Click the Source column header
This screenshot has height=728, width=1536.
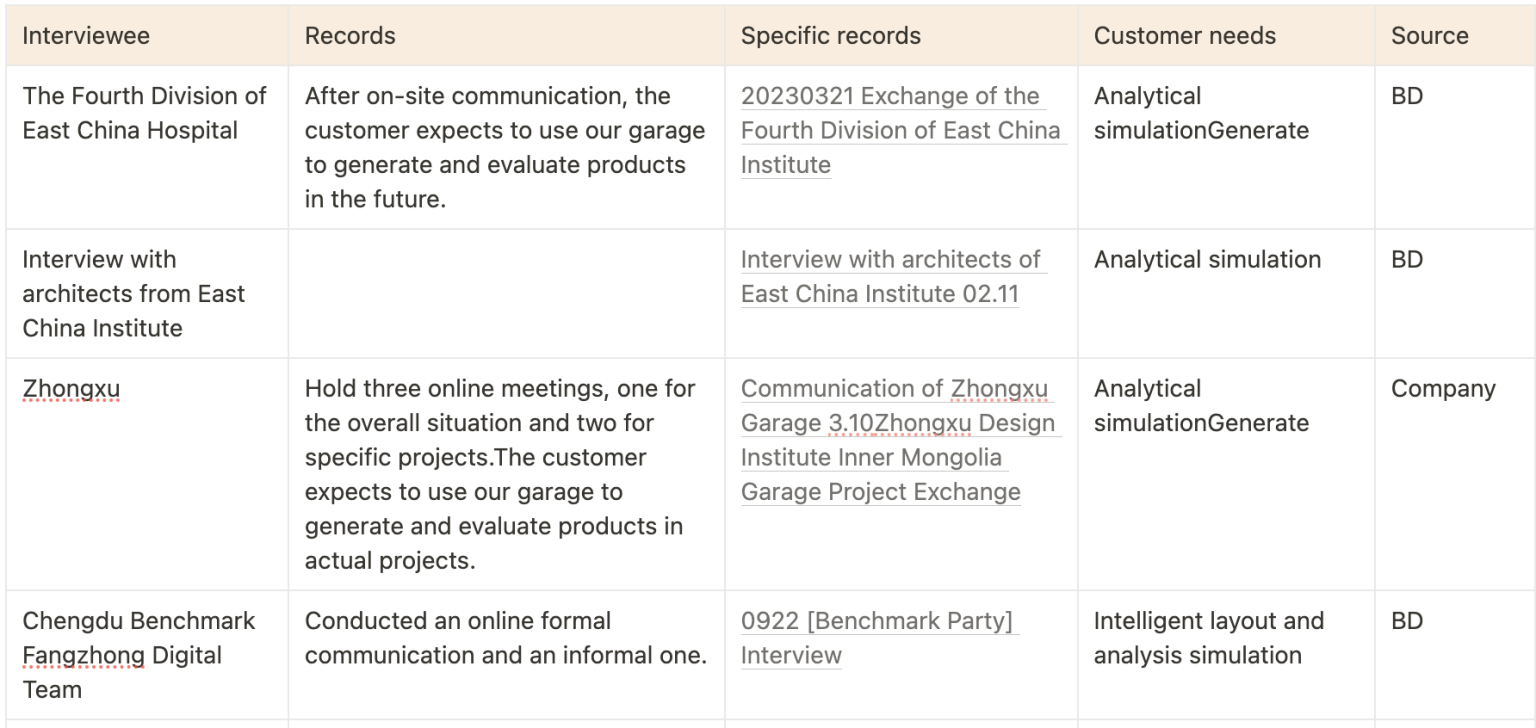[x=1429, y=36]
